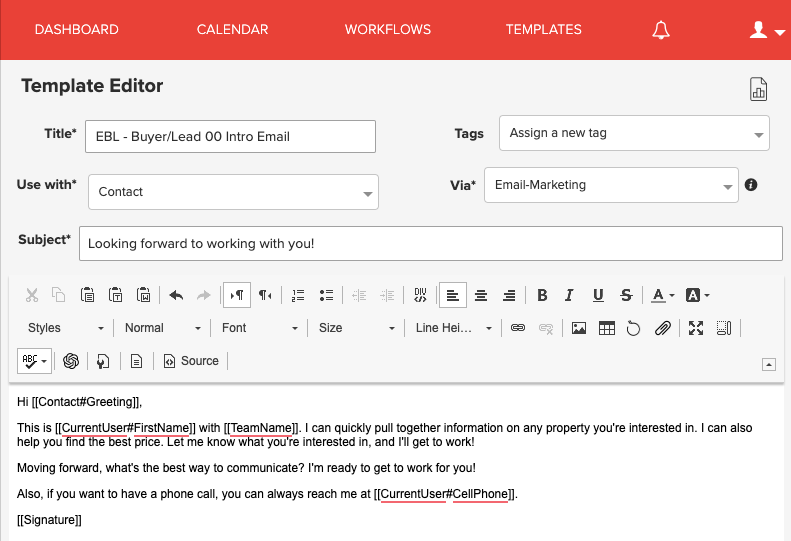Set text direction left to right

click(x=237, y=295)
